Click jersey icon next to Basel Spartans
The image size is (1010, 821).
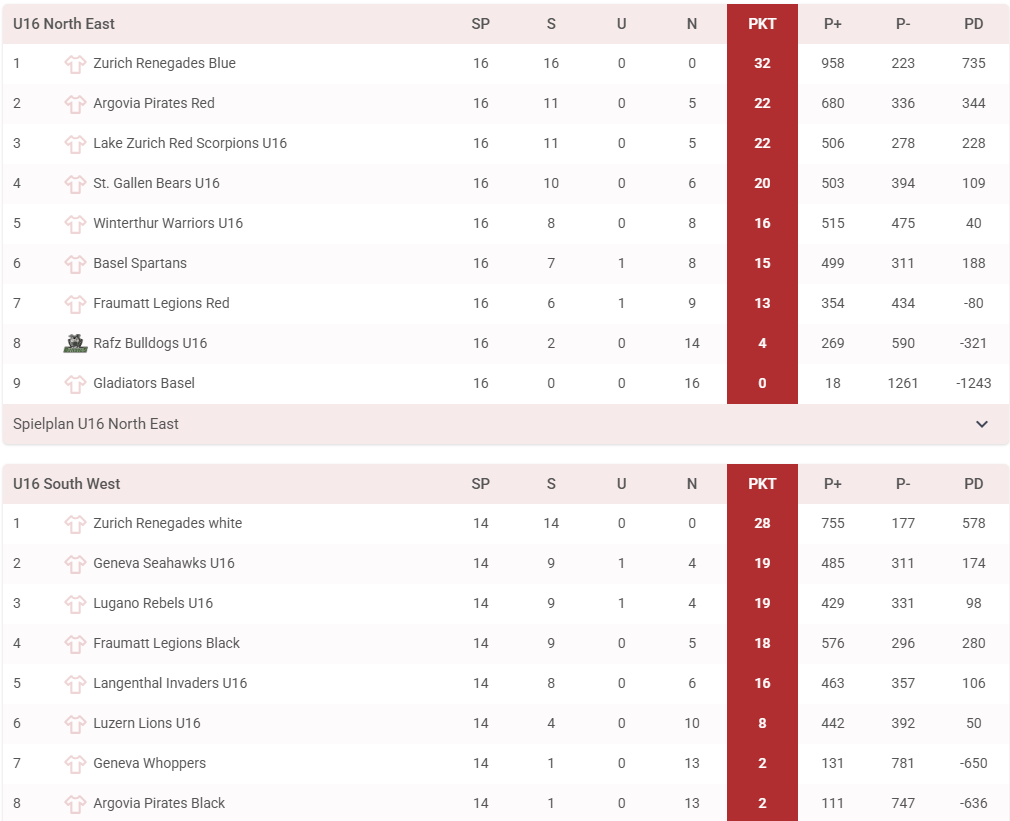[x=75, y=264]
